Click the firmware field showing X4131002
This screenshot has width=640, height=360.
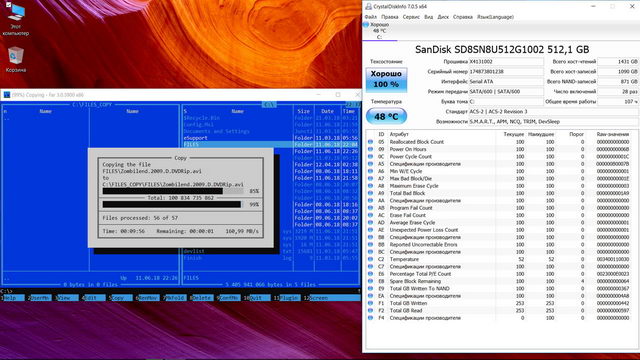tap(506, 62)
